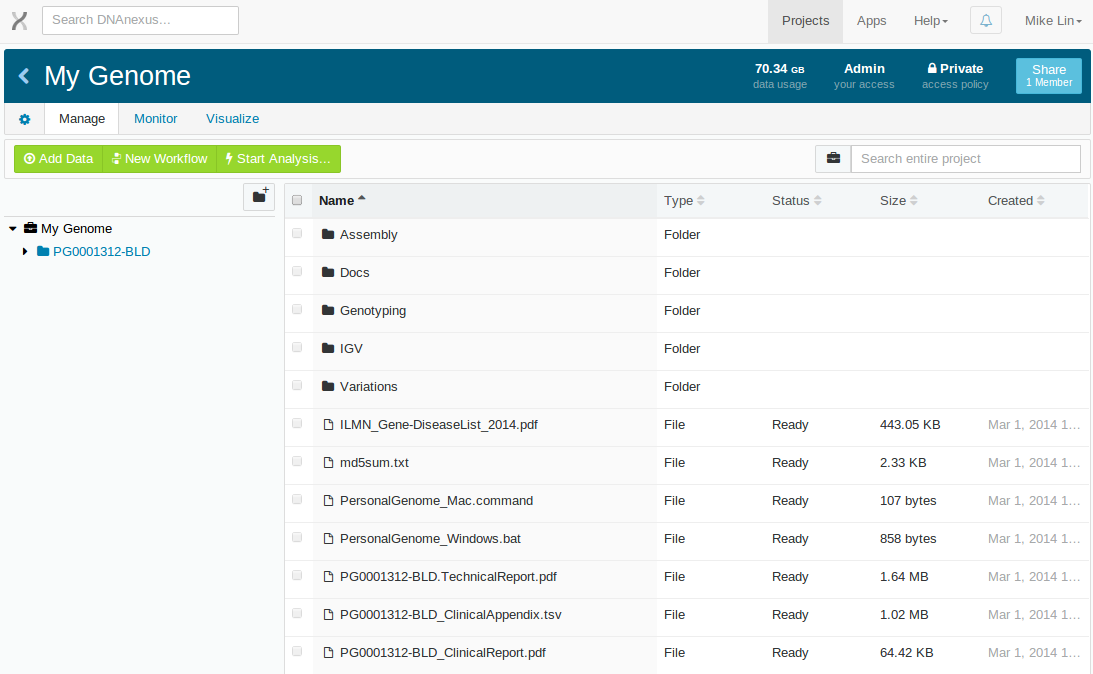The height and width of the screenshot is (674, 1093).
Task: Check the md5sum.txt row checkbox
Action: click(x=297, y=461)
